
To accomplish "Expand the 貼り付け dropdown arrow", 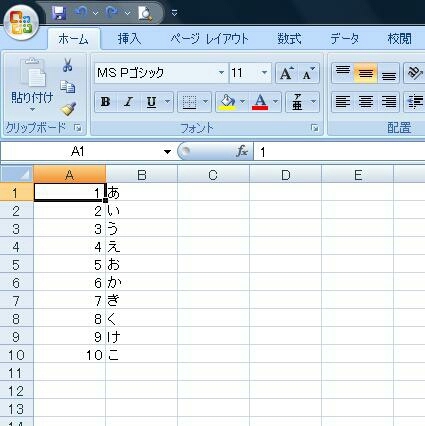I will pos(32,109).
